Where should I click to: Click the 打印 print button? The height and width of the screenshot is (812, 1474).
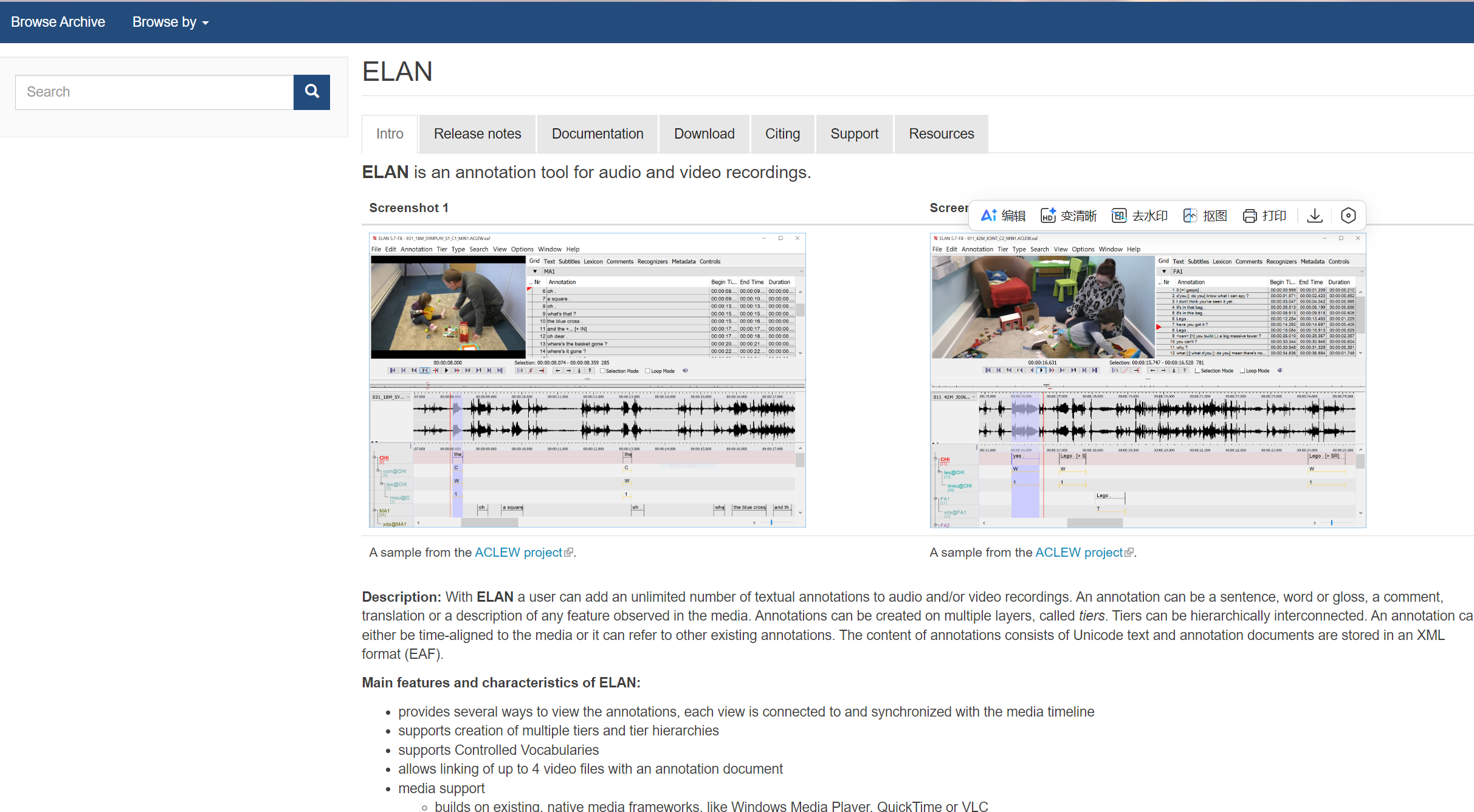(x=1264, y=216)
